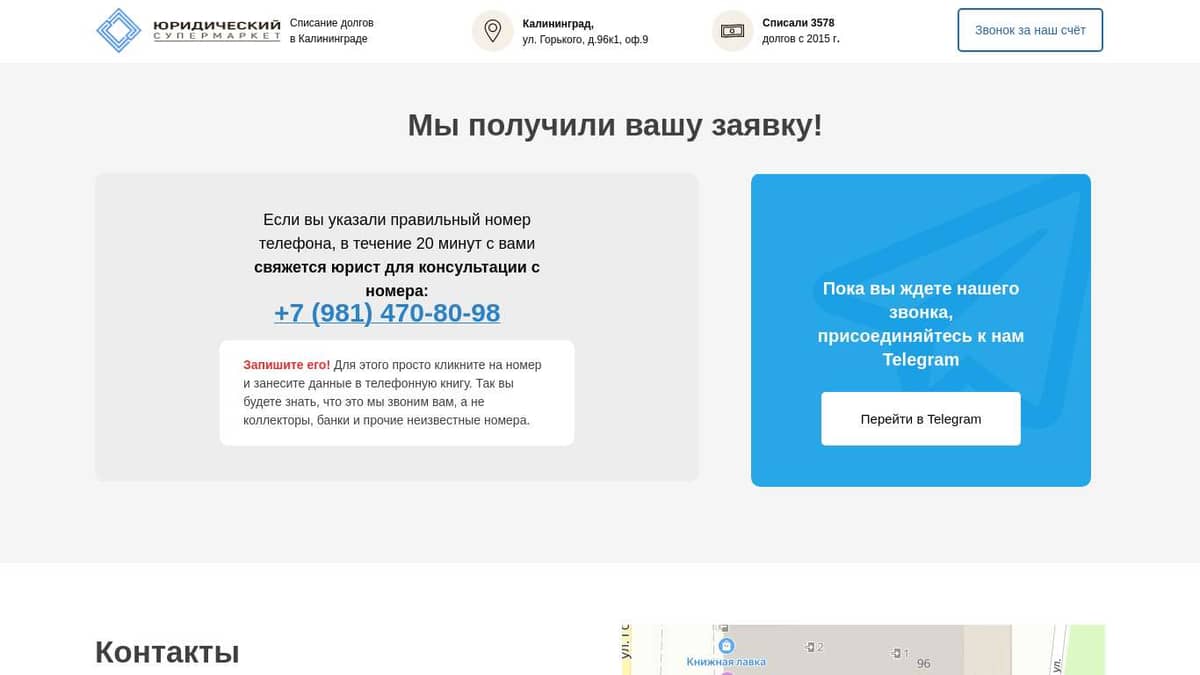Viewport: 1200px width, 675px height.
Task: Click the Запишите его! red text
Action: pyautogui.click(x=286, y=365)
